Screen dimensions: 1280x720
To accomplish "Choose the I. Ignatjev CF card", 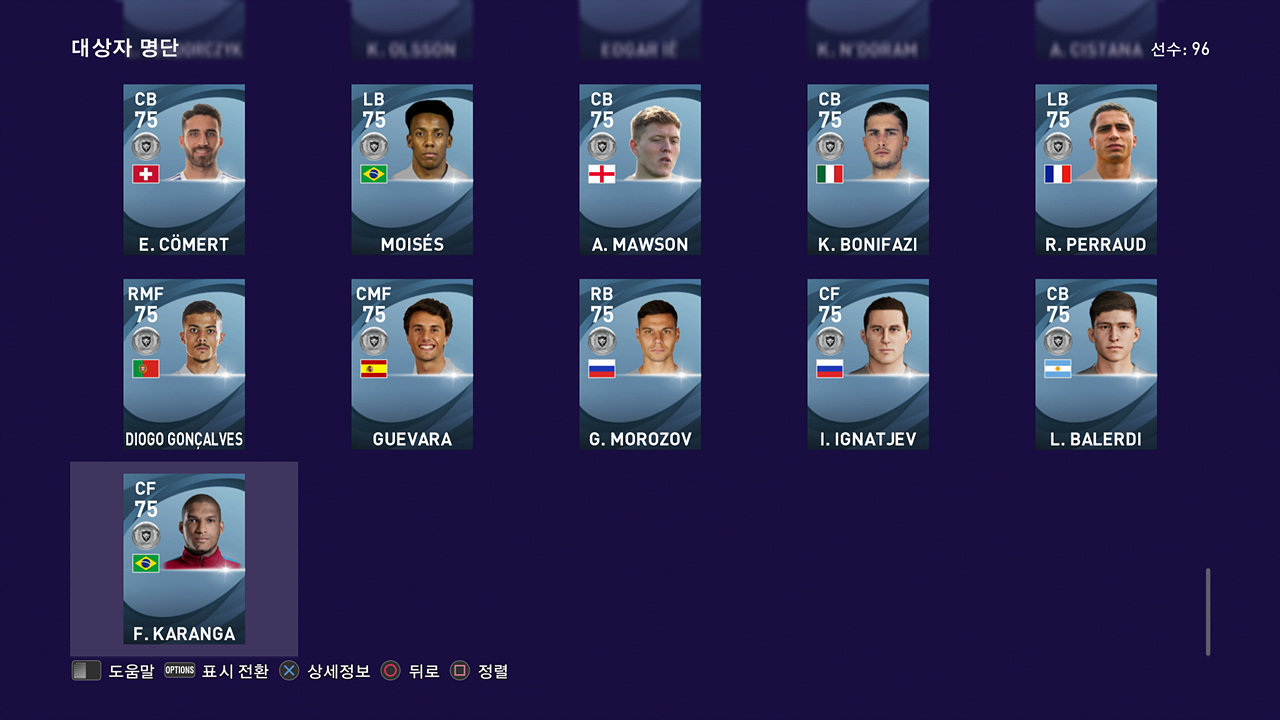I will tap(868, 364).
